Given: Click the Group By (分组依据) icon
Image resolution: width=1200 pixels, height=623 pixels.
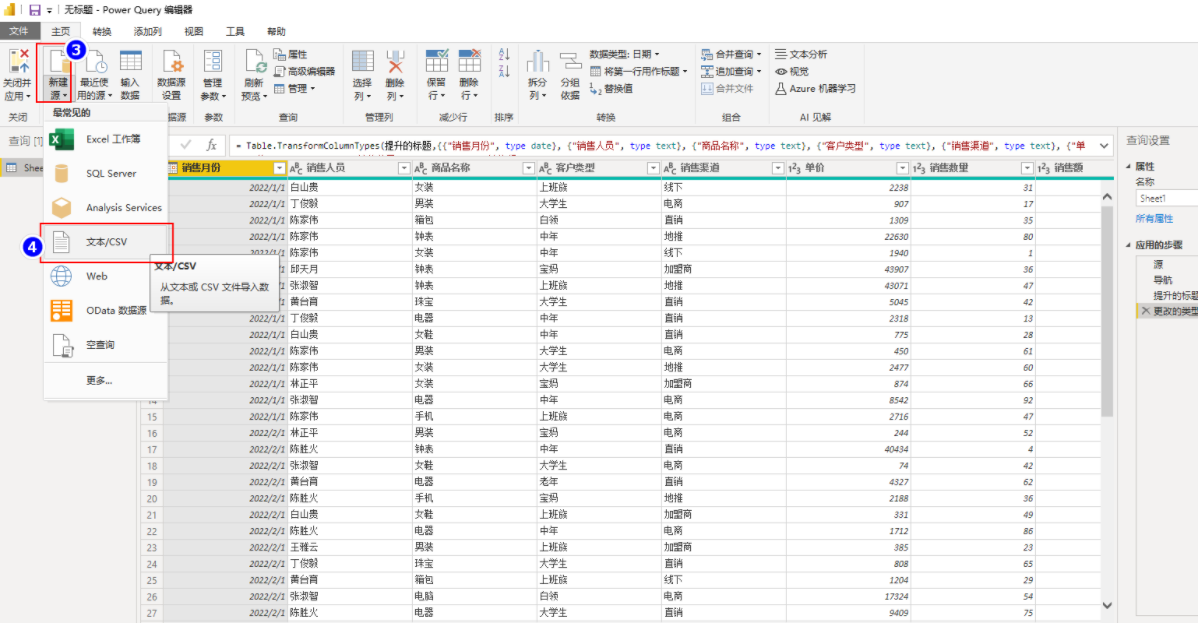Looking at the screenshot, I should tap(570, 61).
